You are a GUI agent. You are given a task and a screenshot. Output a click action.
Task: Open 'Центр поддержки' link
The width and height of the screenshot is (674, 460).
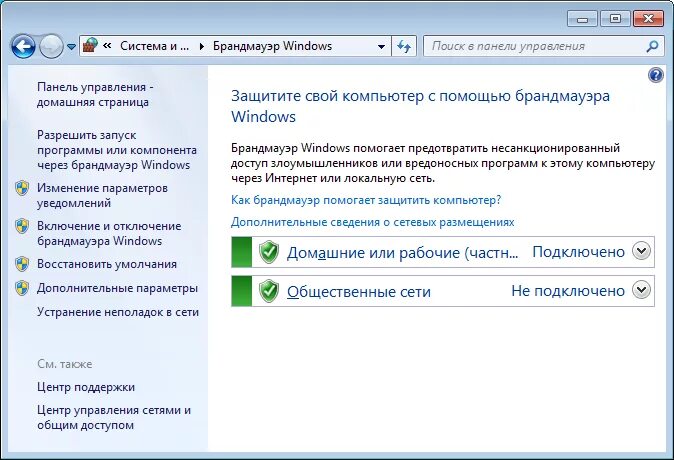pyautogui.click(x=86, y=387)
